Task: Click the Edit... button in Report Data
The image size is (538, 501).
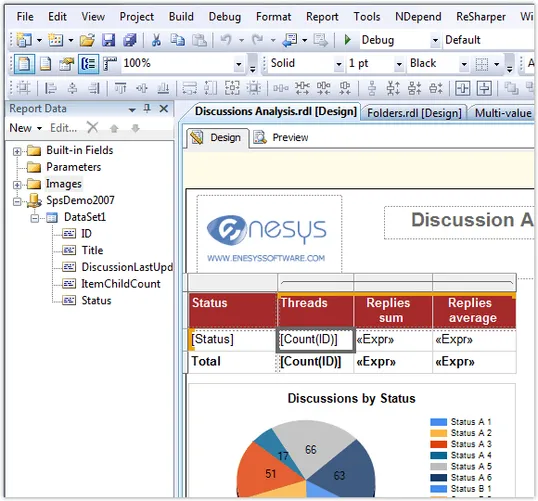Action: 63,128
